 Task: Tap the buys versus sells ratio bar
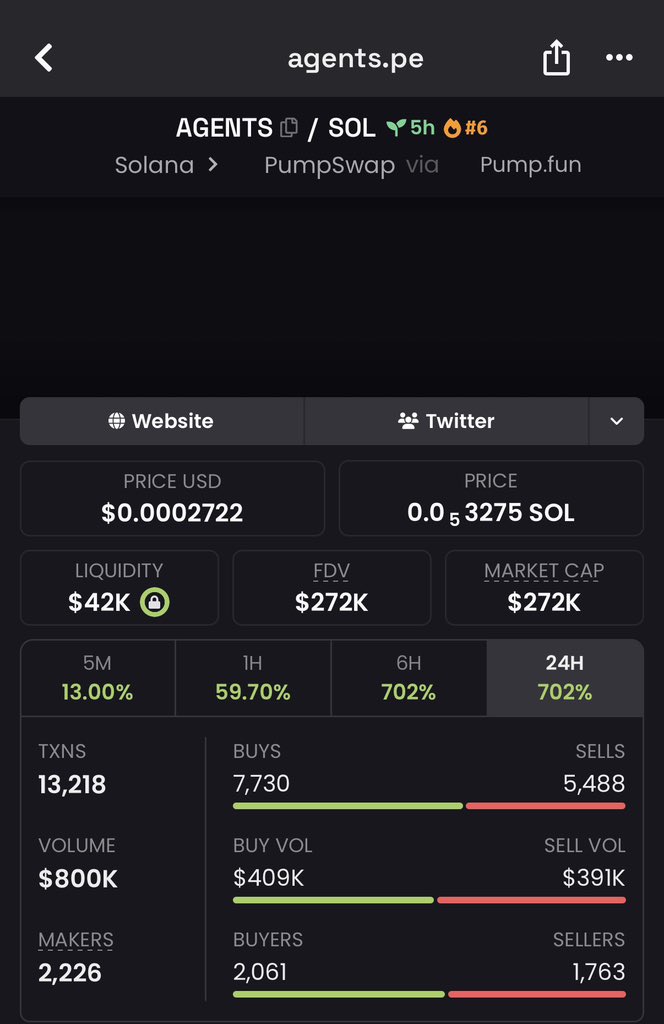[x=429, y=805]
